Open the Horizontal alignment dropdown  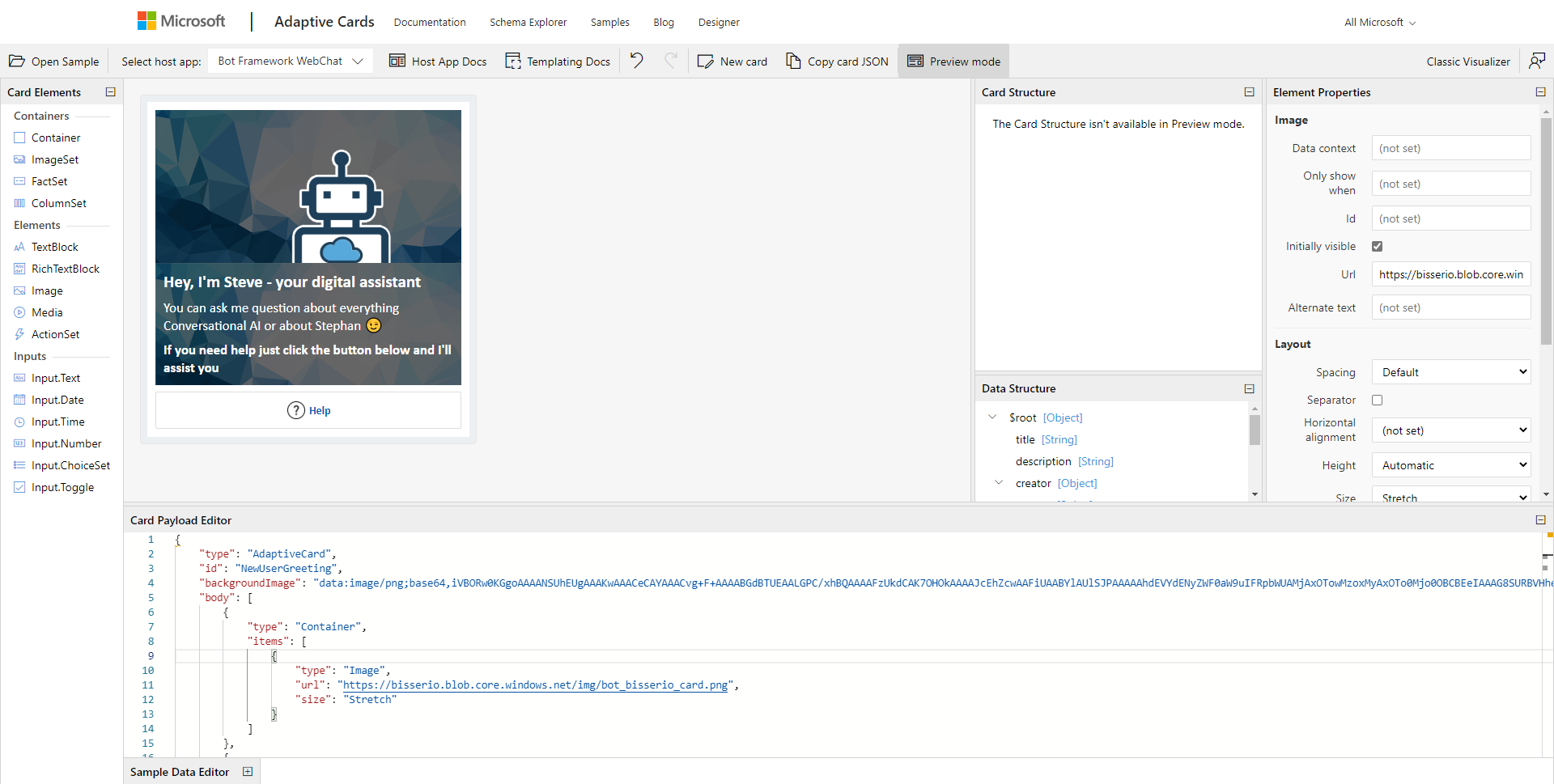tap(1451, 430)
